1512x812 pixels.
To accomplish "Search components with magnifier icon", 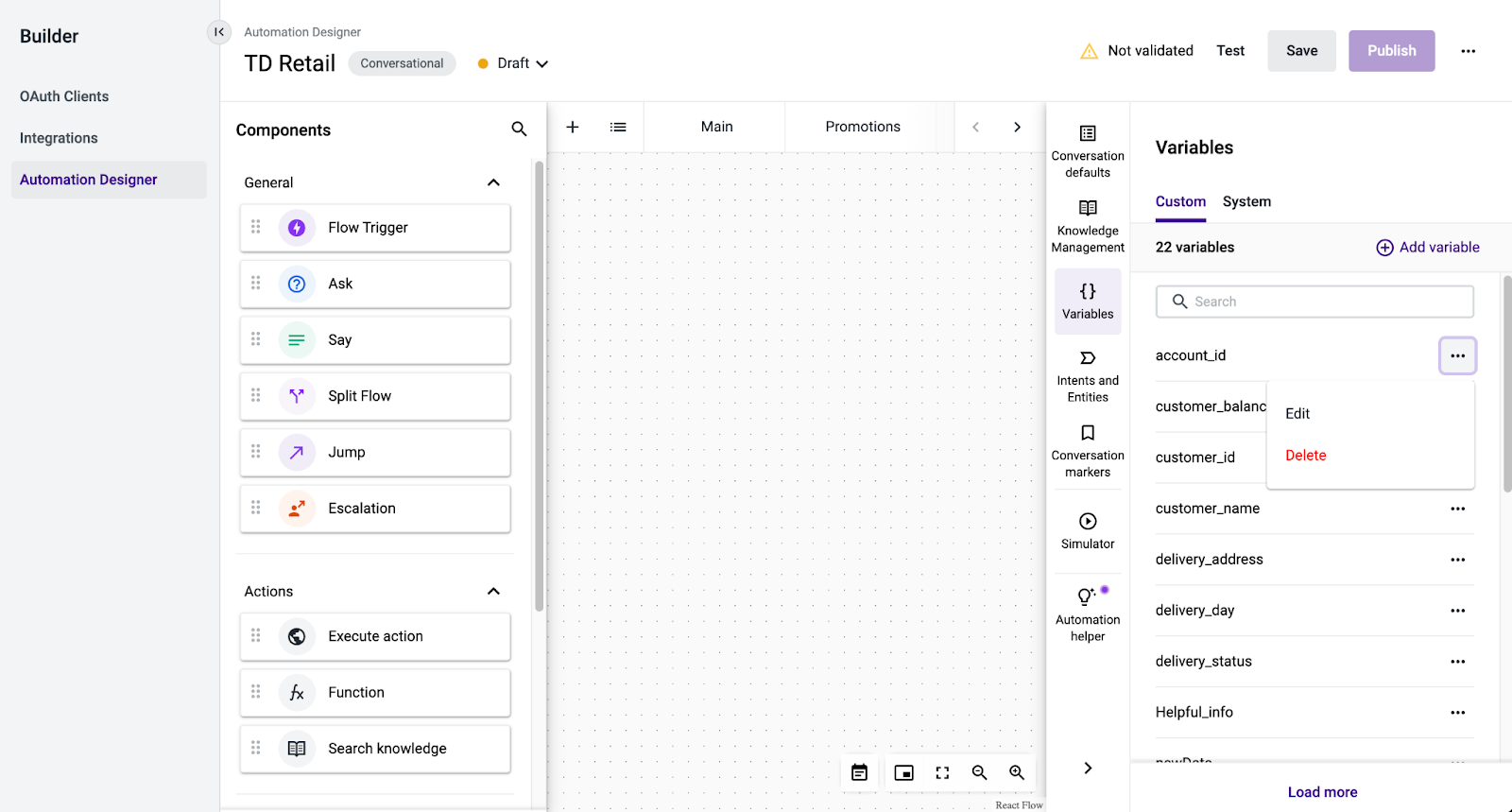I will 519,129.
